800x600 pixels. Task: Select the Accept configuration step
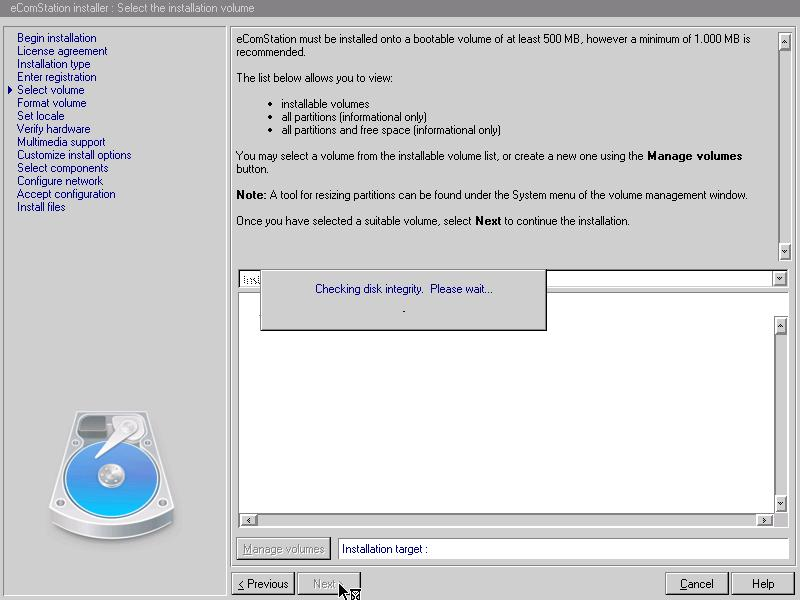pyautogui.click(x=66, y=194)
